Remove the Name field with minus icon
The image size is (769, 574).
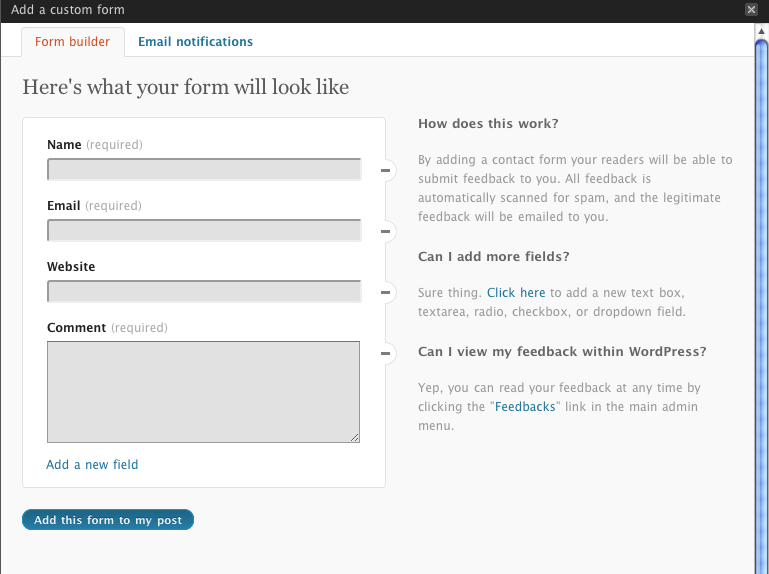386,171
